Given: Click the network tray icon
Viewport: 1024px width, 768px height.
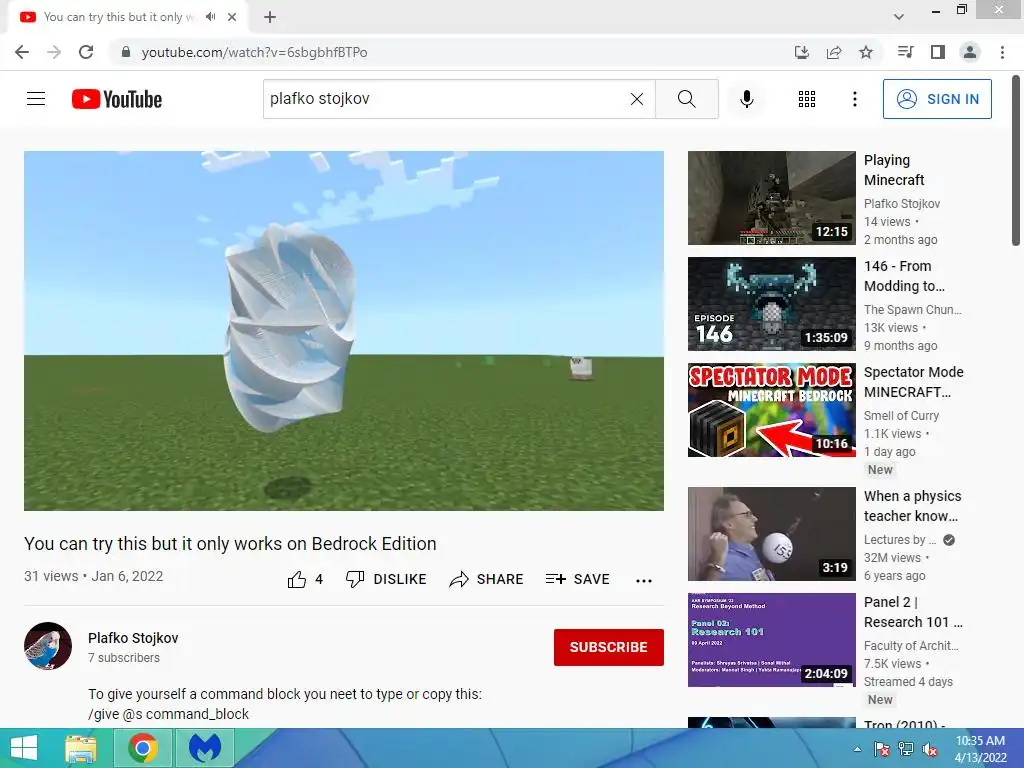Looking at the screenshot, I should [905, 750].
